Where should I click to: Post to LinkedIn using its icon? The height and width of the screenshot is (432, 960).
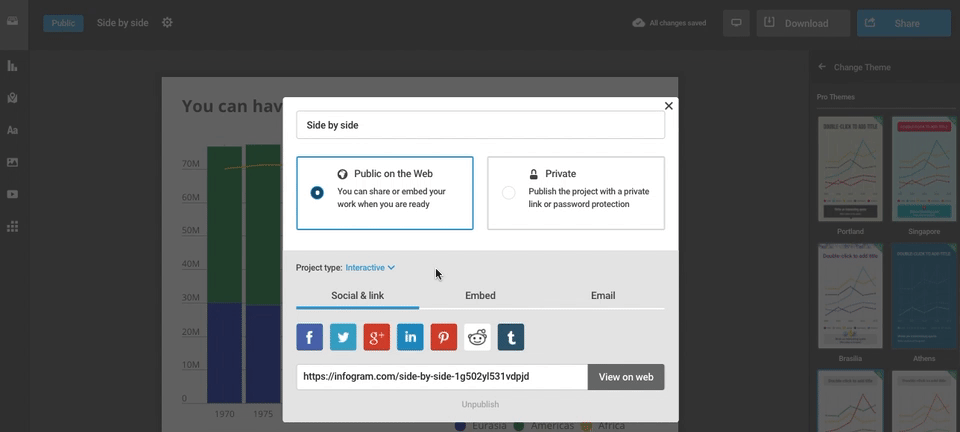410,337
